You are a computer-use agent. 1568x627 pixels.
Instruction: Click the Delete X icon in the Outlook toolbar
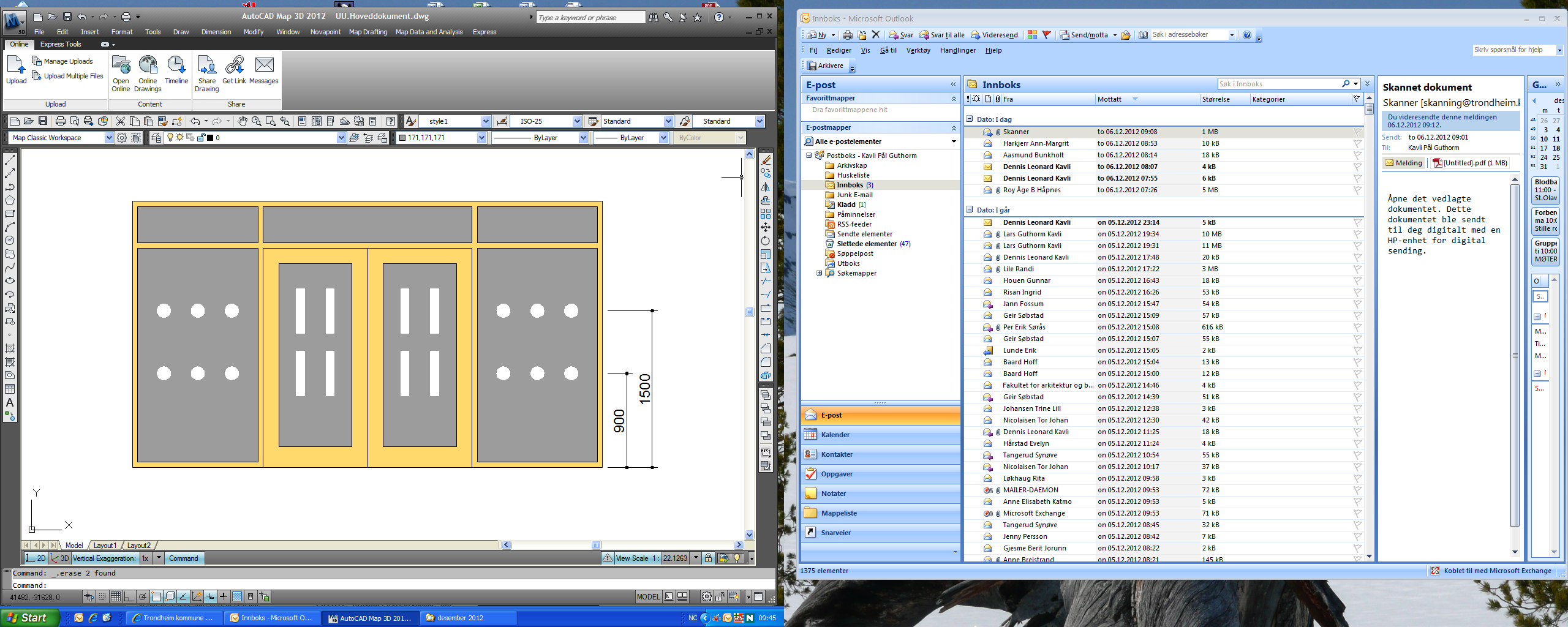[875, 35]
